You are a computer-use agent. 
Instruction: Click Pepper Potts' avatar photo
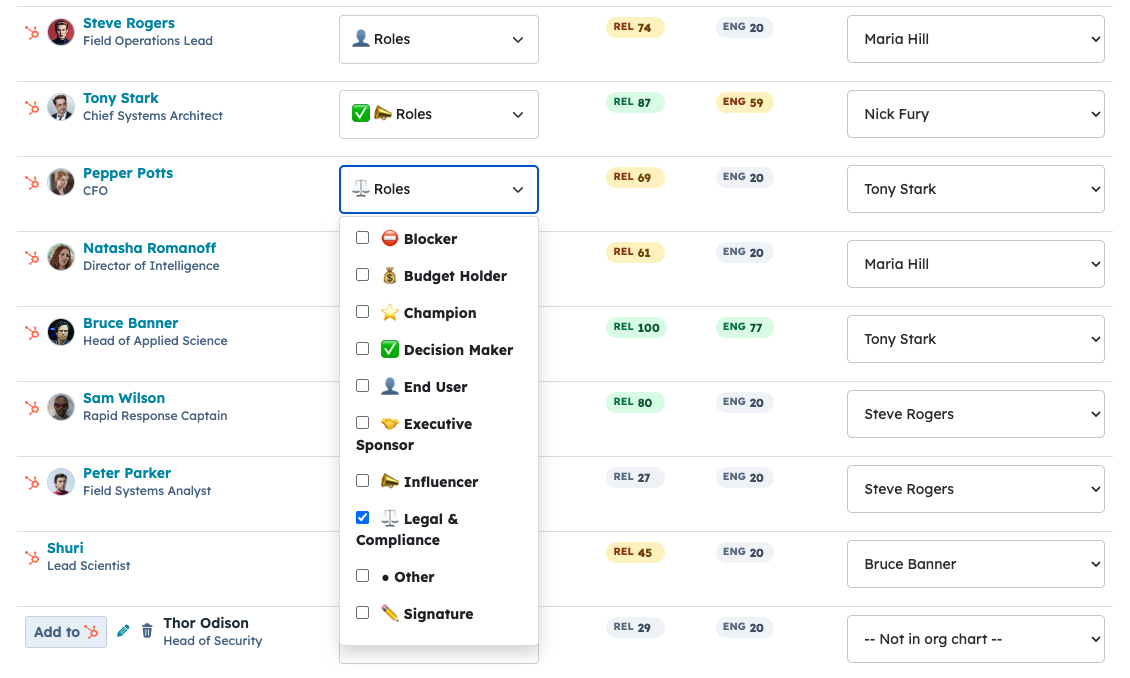pos(61,182)
